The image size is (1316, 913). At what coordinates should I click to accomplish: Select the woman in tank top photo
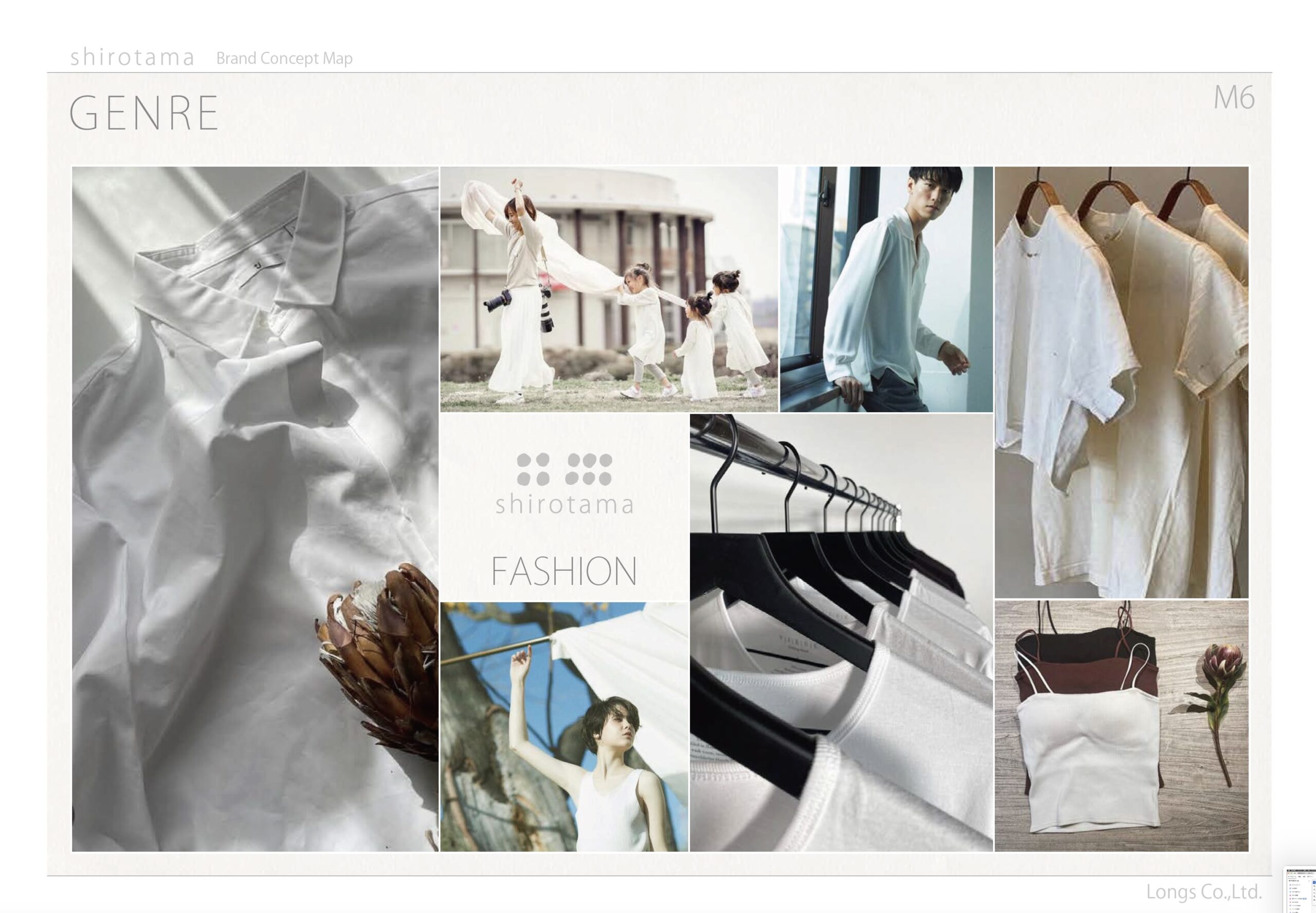click(x=564, y=726)
